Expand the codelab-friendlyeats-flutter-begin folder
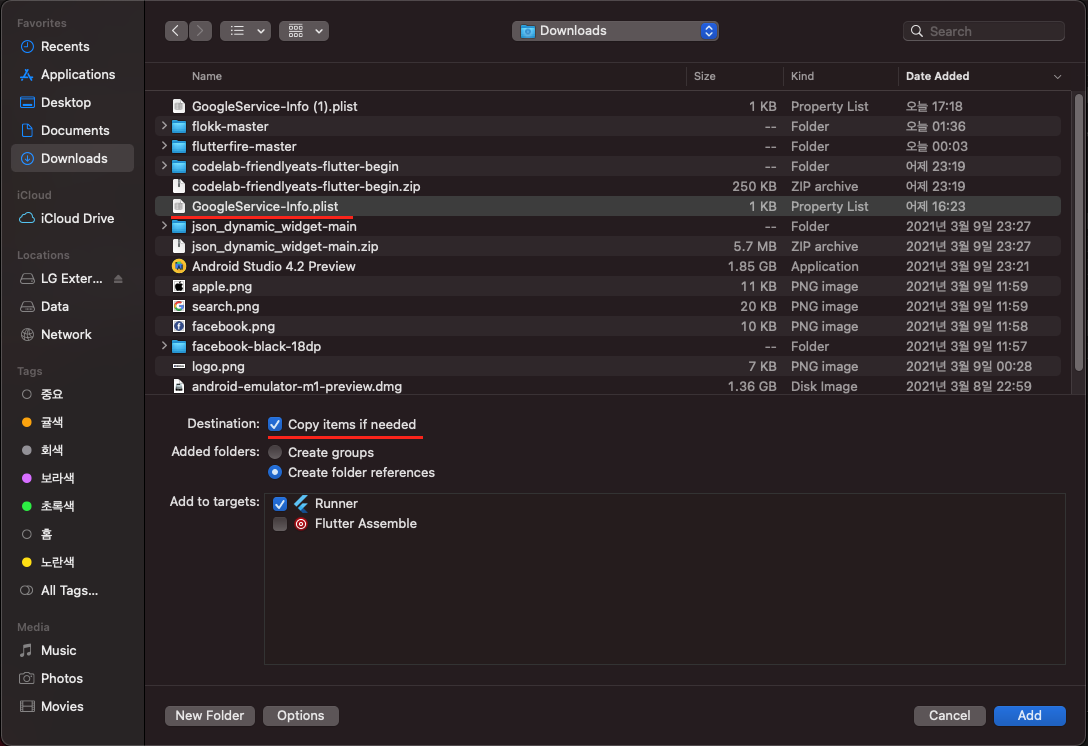 [x=164, y=167]
